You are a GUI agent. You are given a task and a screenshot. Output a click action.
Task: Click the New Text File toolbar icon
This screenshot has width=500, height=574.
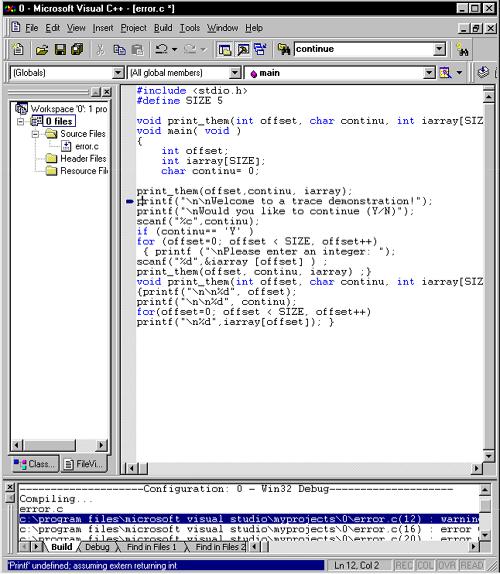[x=18, y=49]
